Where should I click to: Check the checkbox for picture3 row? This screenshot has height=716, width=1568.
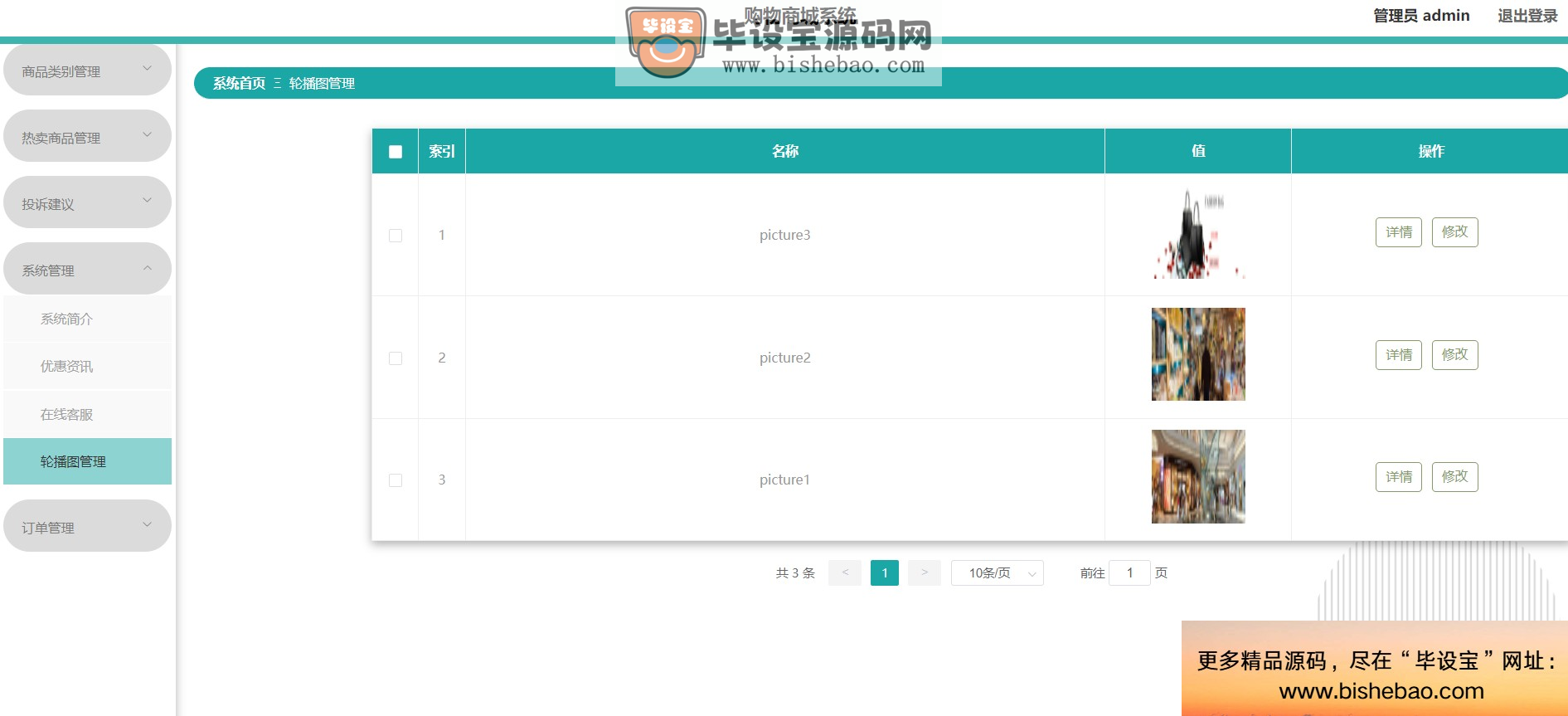coord(396,236)
